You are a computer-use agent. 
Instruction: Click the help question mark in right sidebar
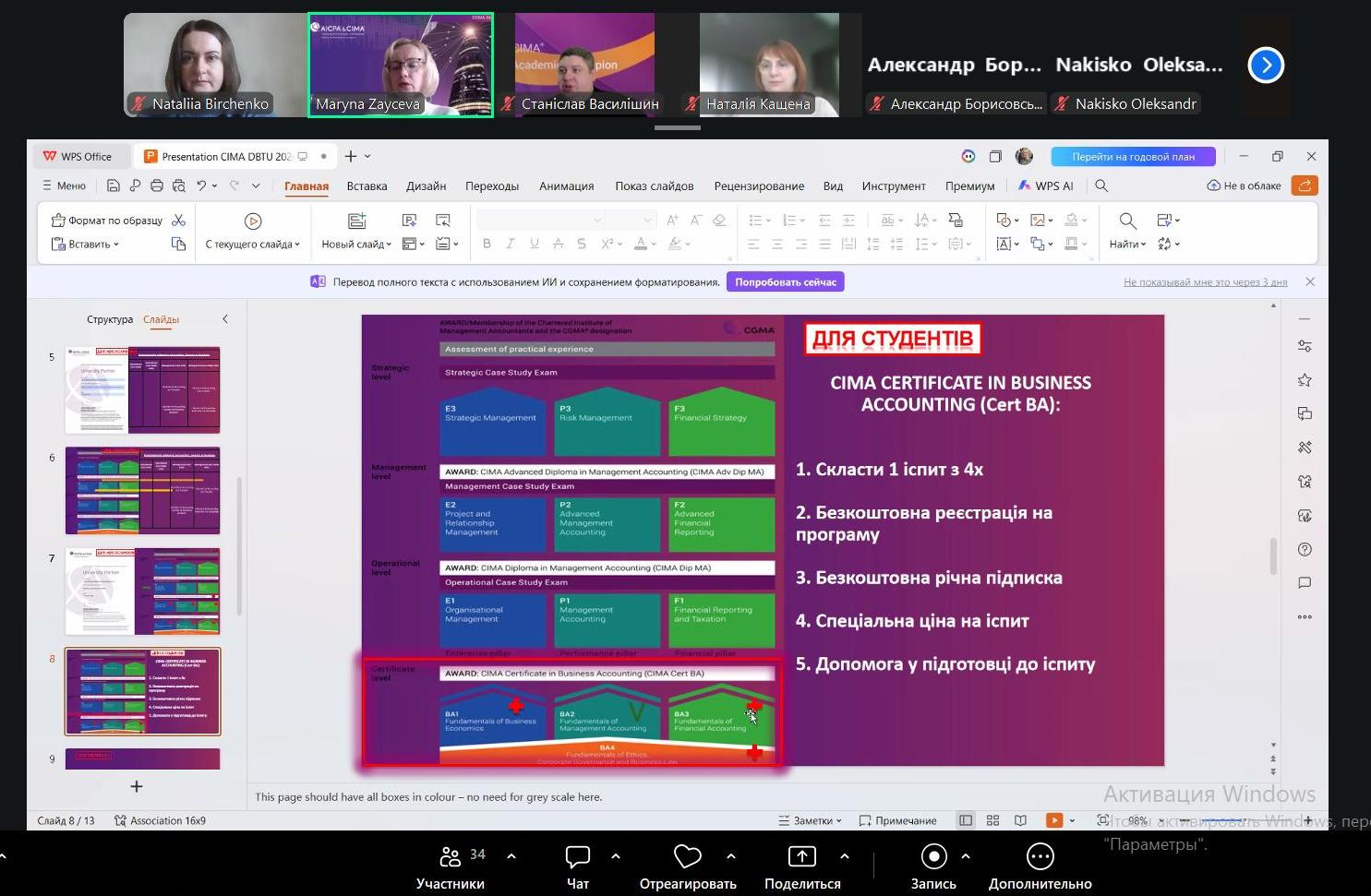[1305, 550]
